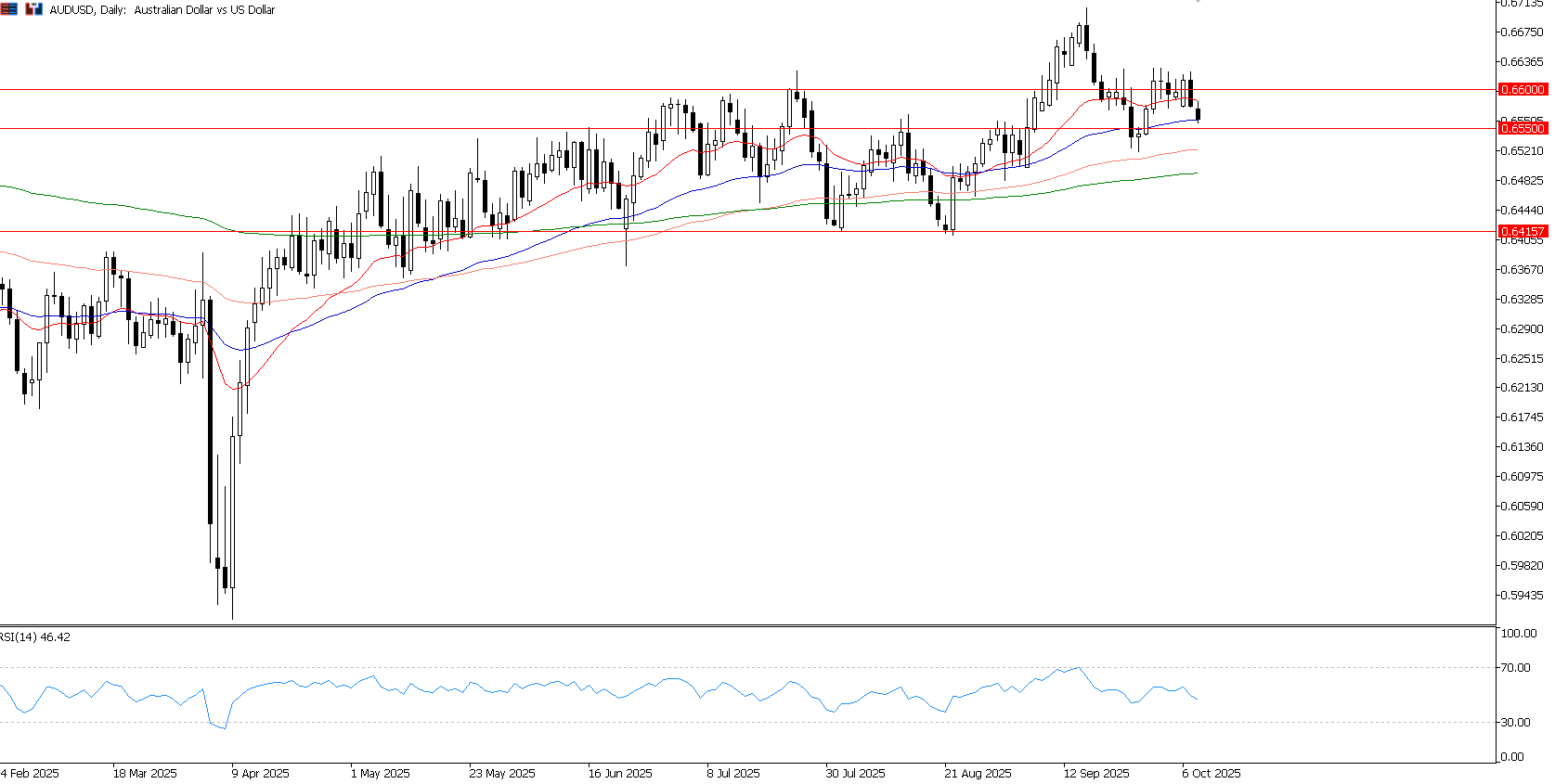Click the 16 Jun 2025 date label

(619, 773)
